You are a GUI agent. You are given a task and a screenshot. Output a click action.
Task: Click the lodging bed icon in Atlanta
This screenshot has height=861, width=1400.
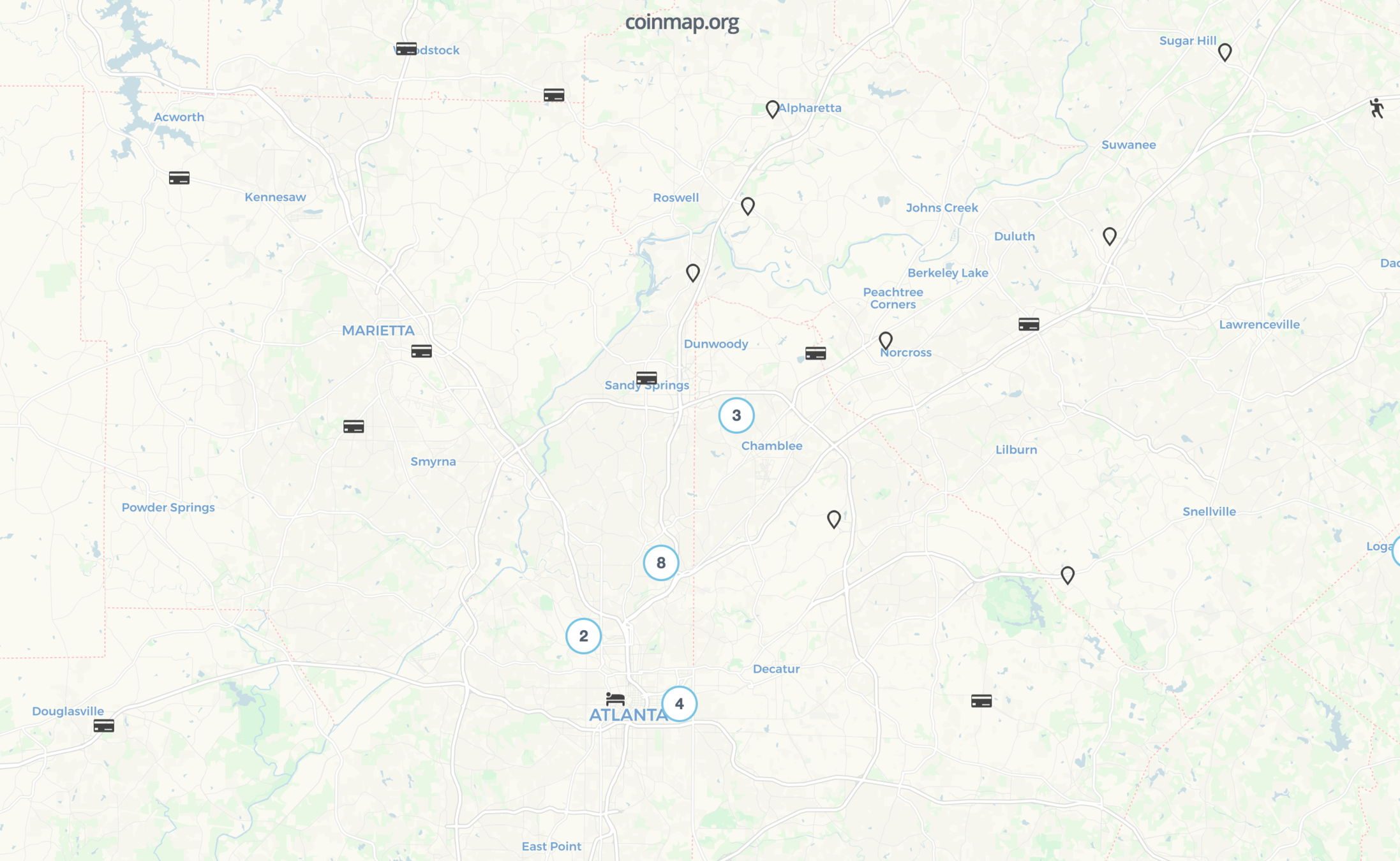[615, 698]
